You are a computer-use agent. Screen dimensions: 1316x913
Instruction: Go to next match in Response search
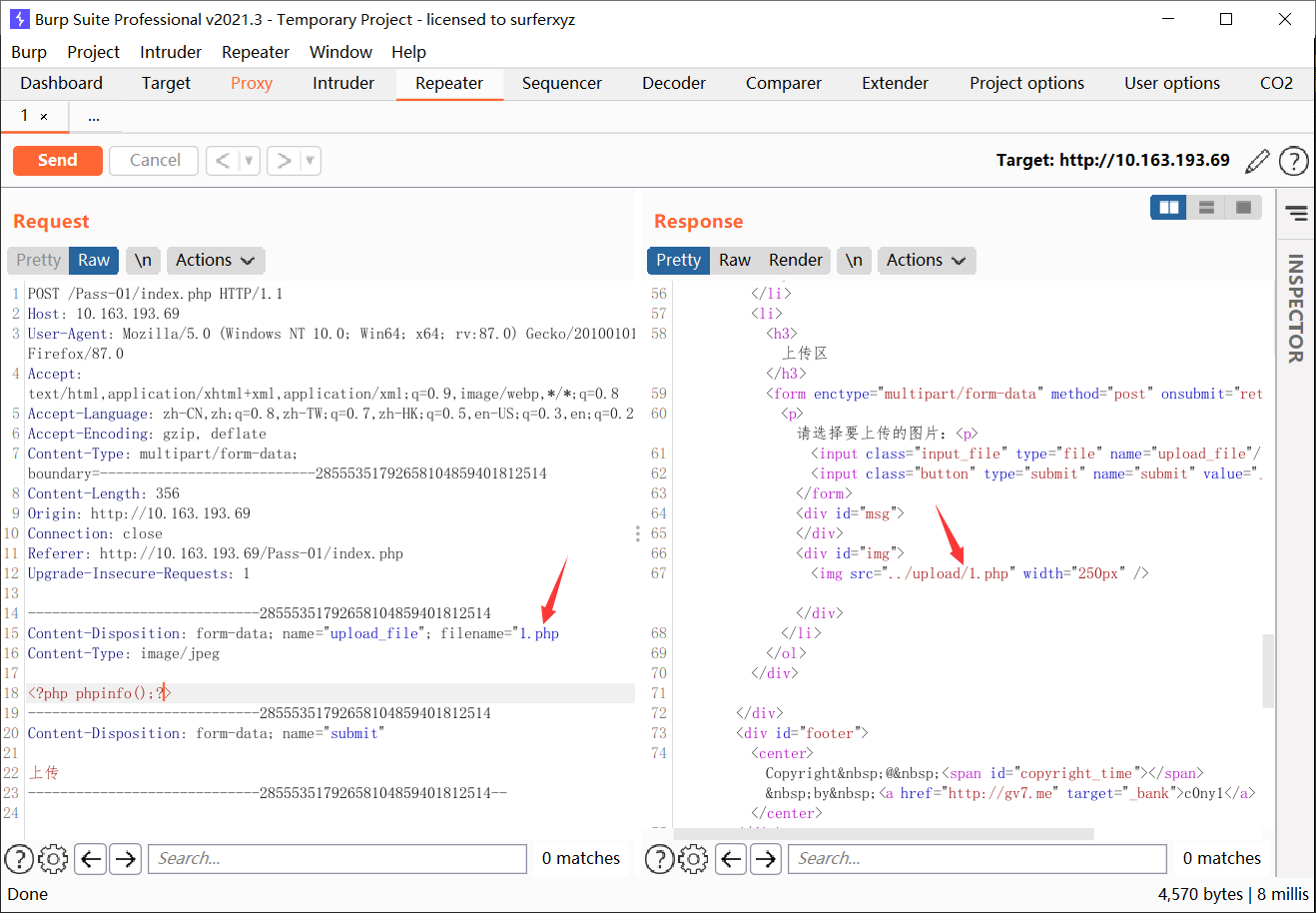(x=766, y=858)
